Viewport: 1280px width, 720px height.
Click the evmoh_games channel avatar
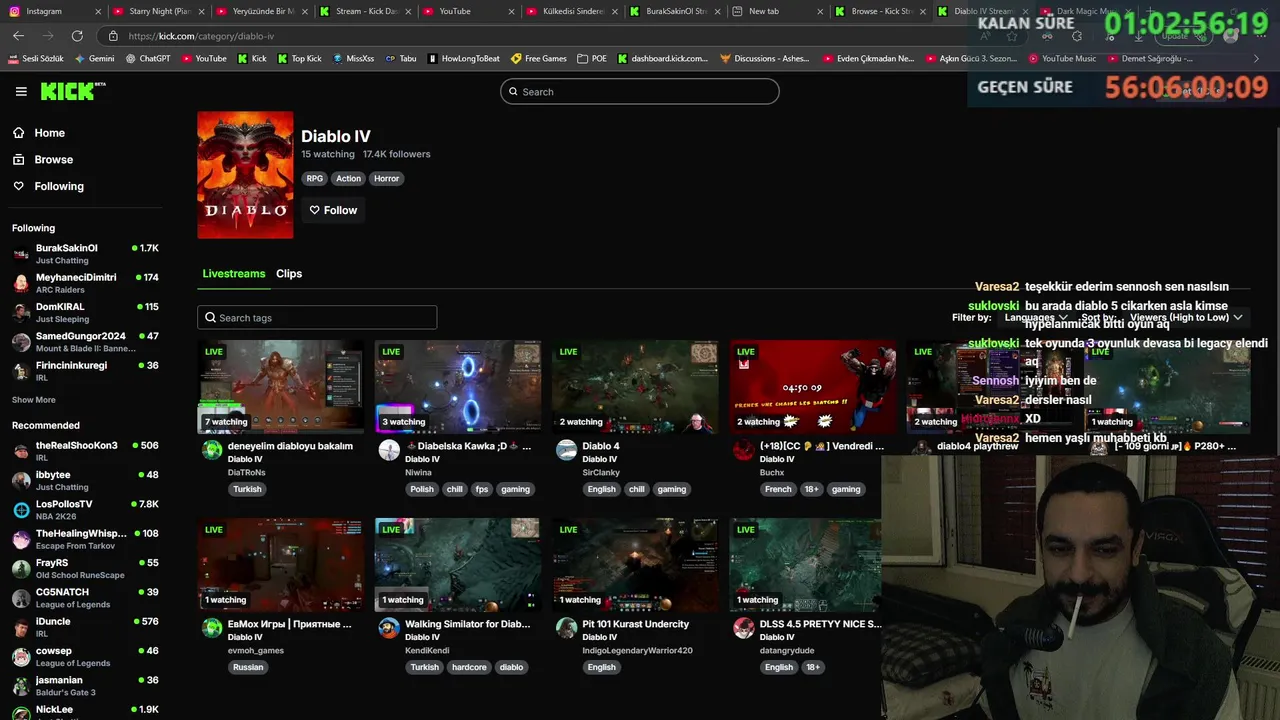point(212,628)
